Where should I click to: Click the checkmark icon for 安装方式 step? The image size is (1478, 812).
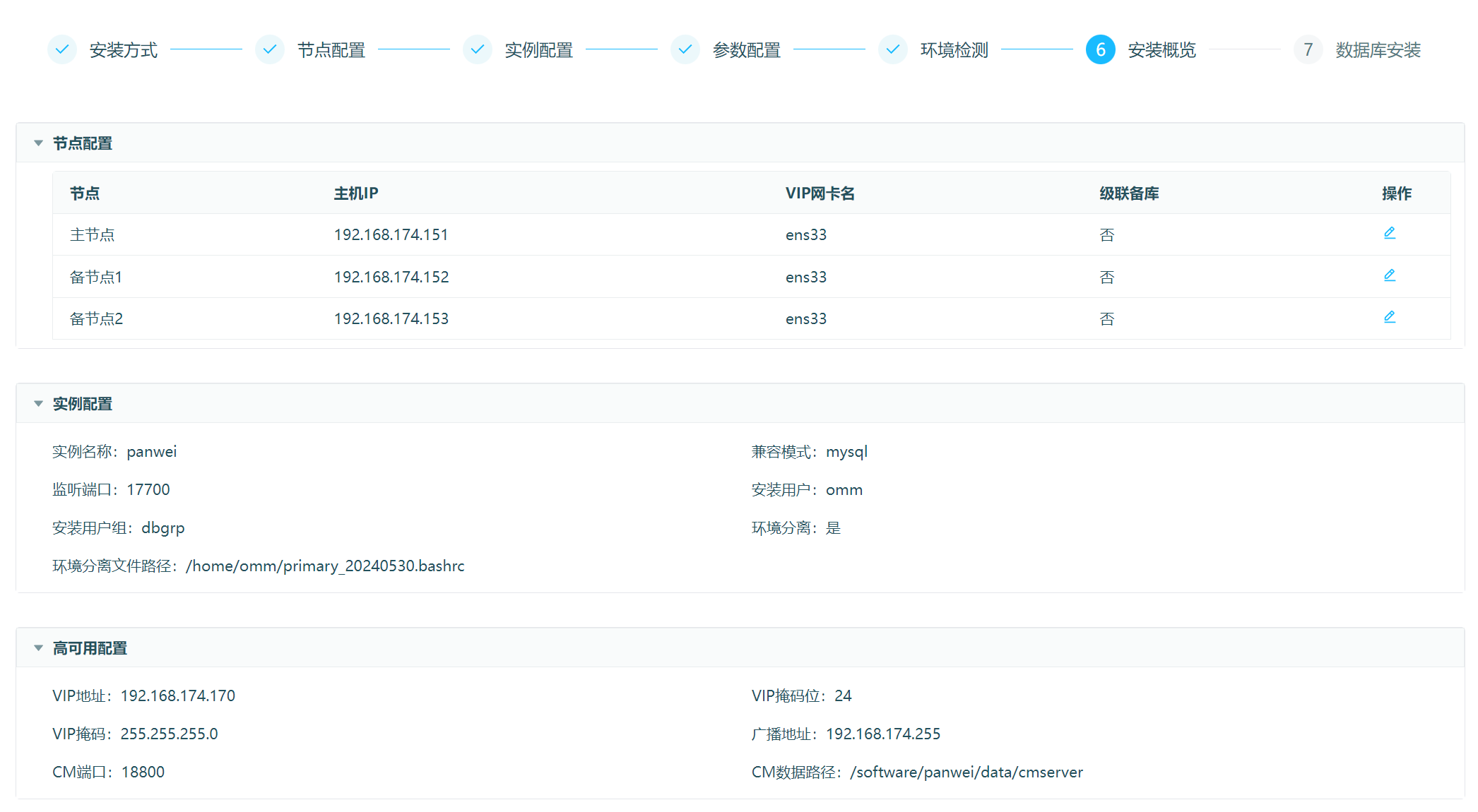[62, 49]
